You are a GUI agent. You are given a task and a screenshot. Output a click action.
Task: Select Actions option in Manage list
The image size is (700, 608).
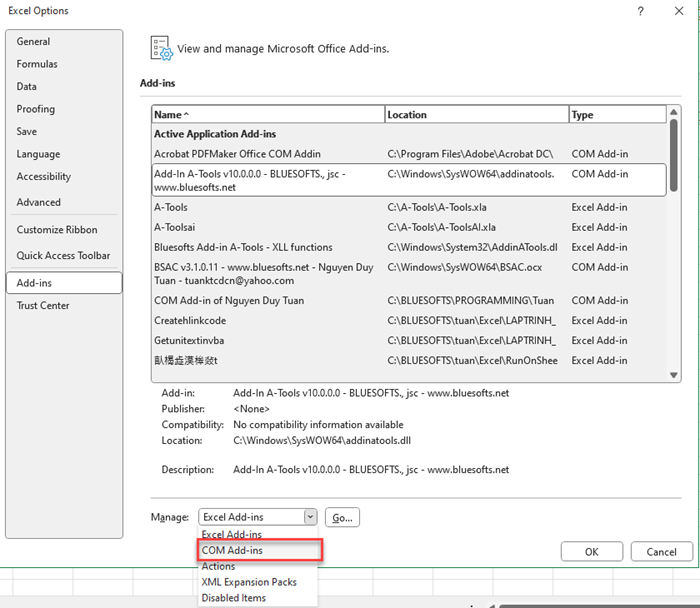[219, 566]
